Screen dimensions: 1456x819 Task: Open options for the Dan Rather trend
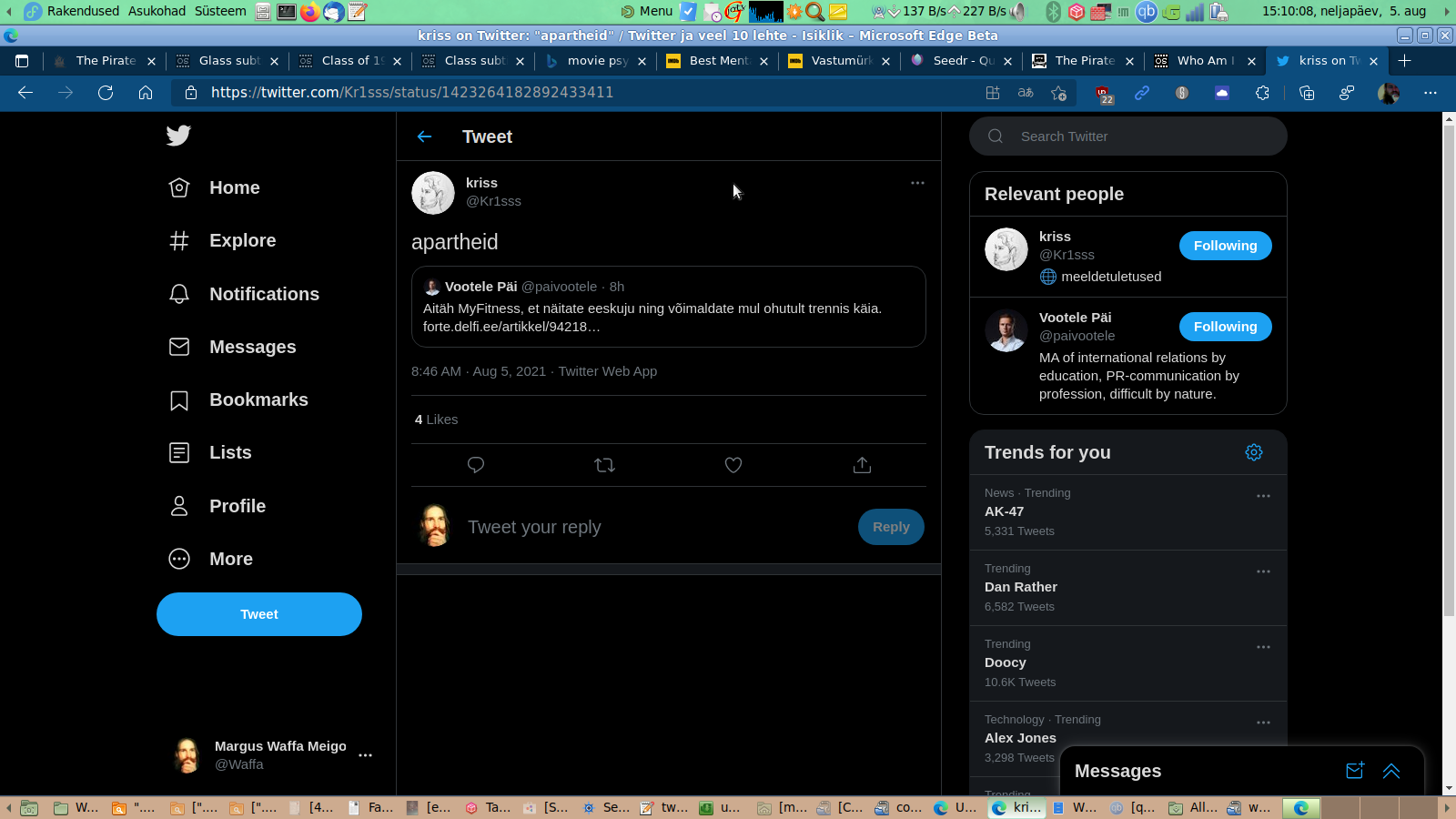click(x=1263, y=571)
